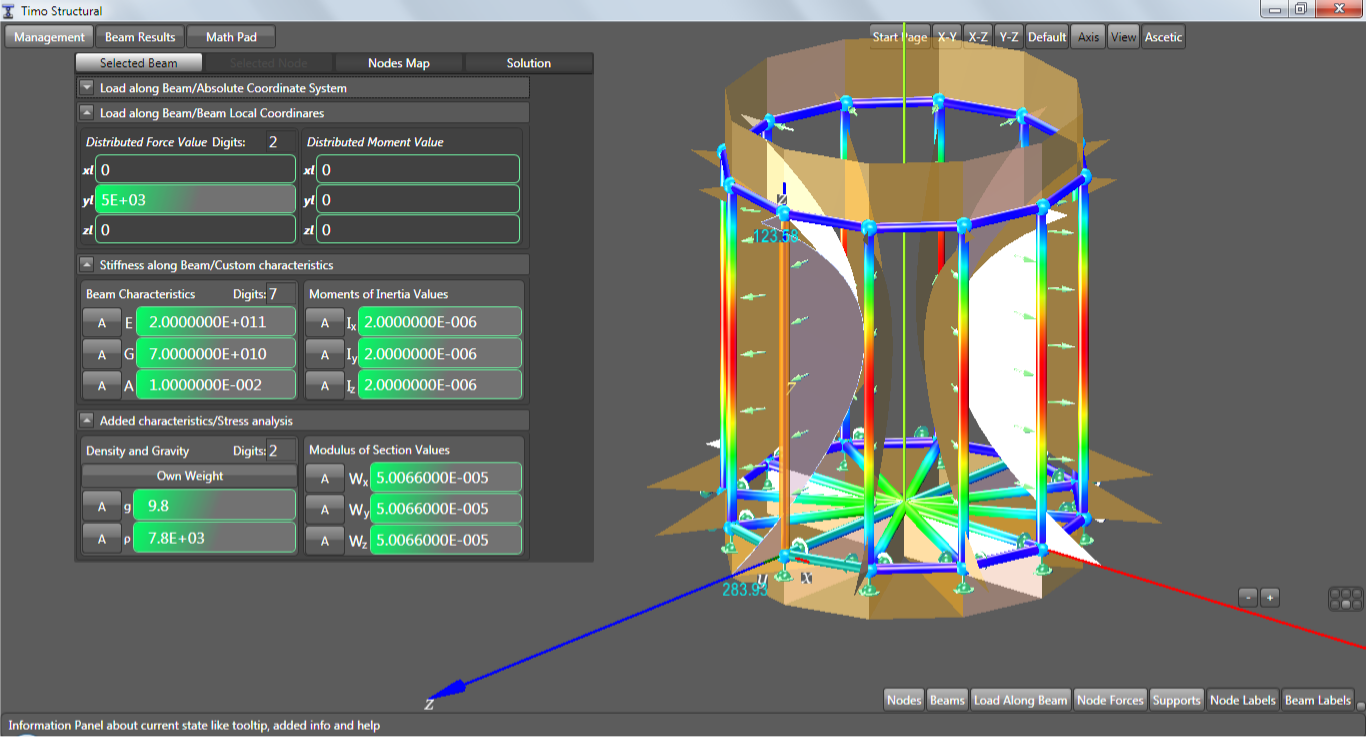Collapse Stiffness along Beam/Custom characteristics section
This screenshot has height=737, width=1366.
click(x=86, y=264)
